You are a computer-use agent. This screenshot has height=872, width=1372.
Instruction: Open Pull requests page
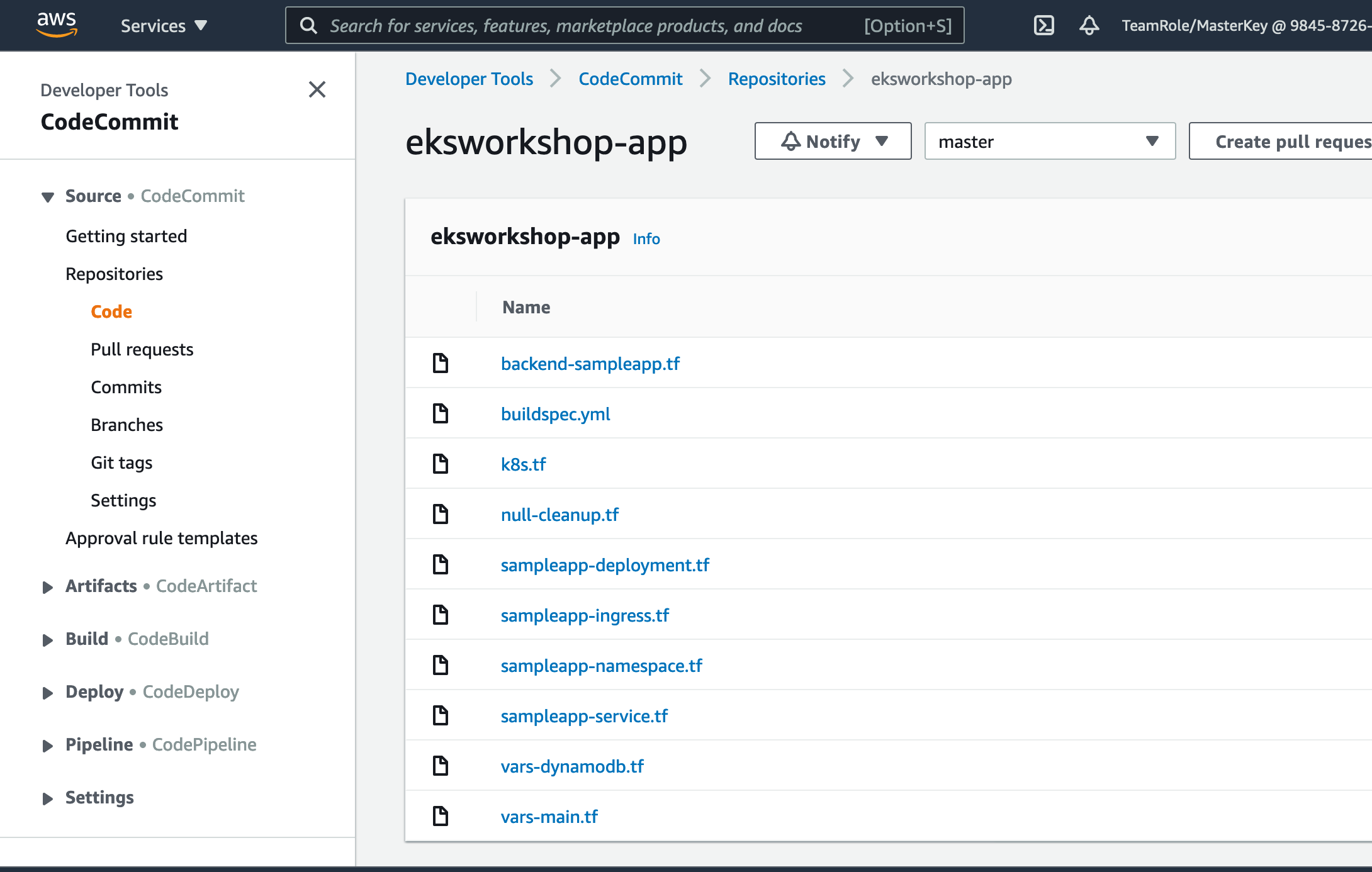click(142, 349)
